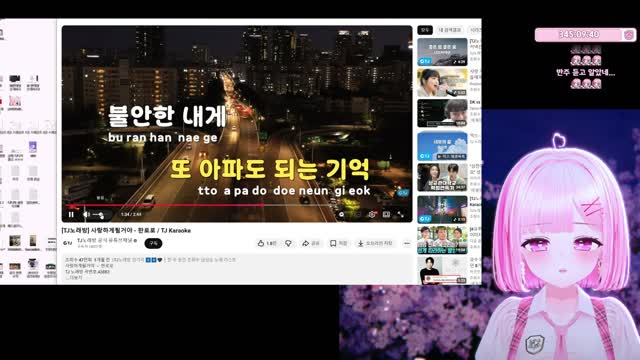The width and height of the screenshot is (640, 360).
Task: Dislike the video with the thumbs-down button
Action: (288, 243)
